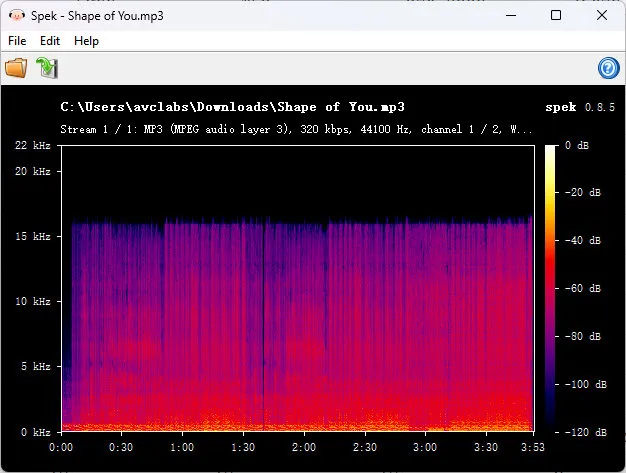
Task: Click the 3:30 time label
Action: (x=486, y=447)
